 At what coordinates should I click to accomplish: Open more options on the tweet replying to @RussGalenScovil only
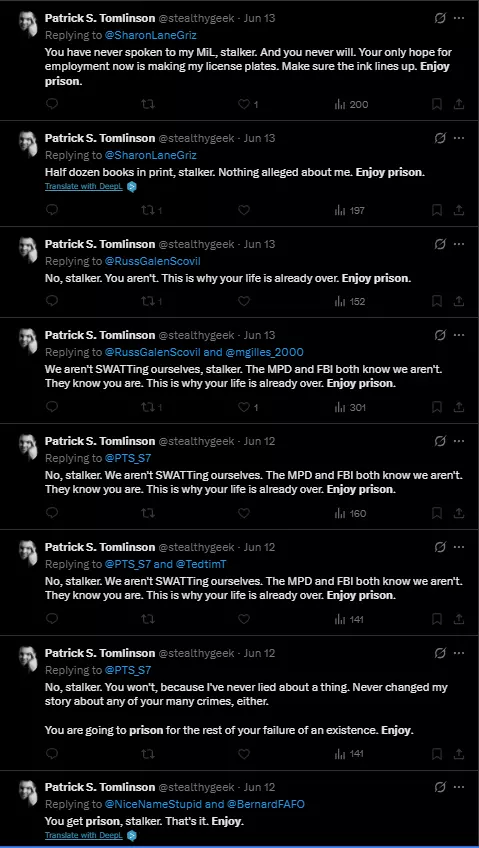click(458, 244)
